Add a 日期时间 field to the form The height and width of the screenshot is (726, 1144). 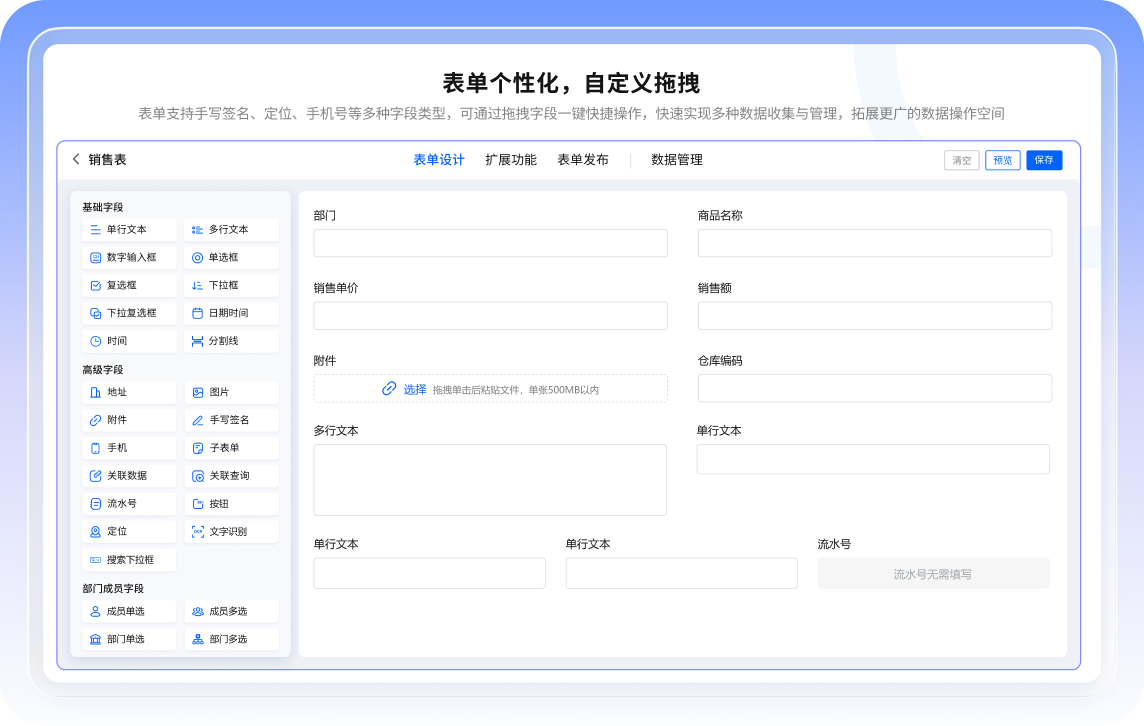click(x=230, y=312)
